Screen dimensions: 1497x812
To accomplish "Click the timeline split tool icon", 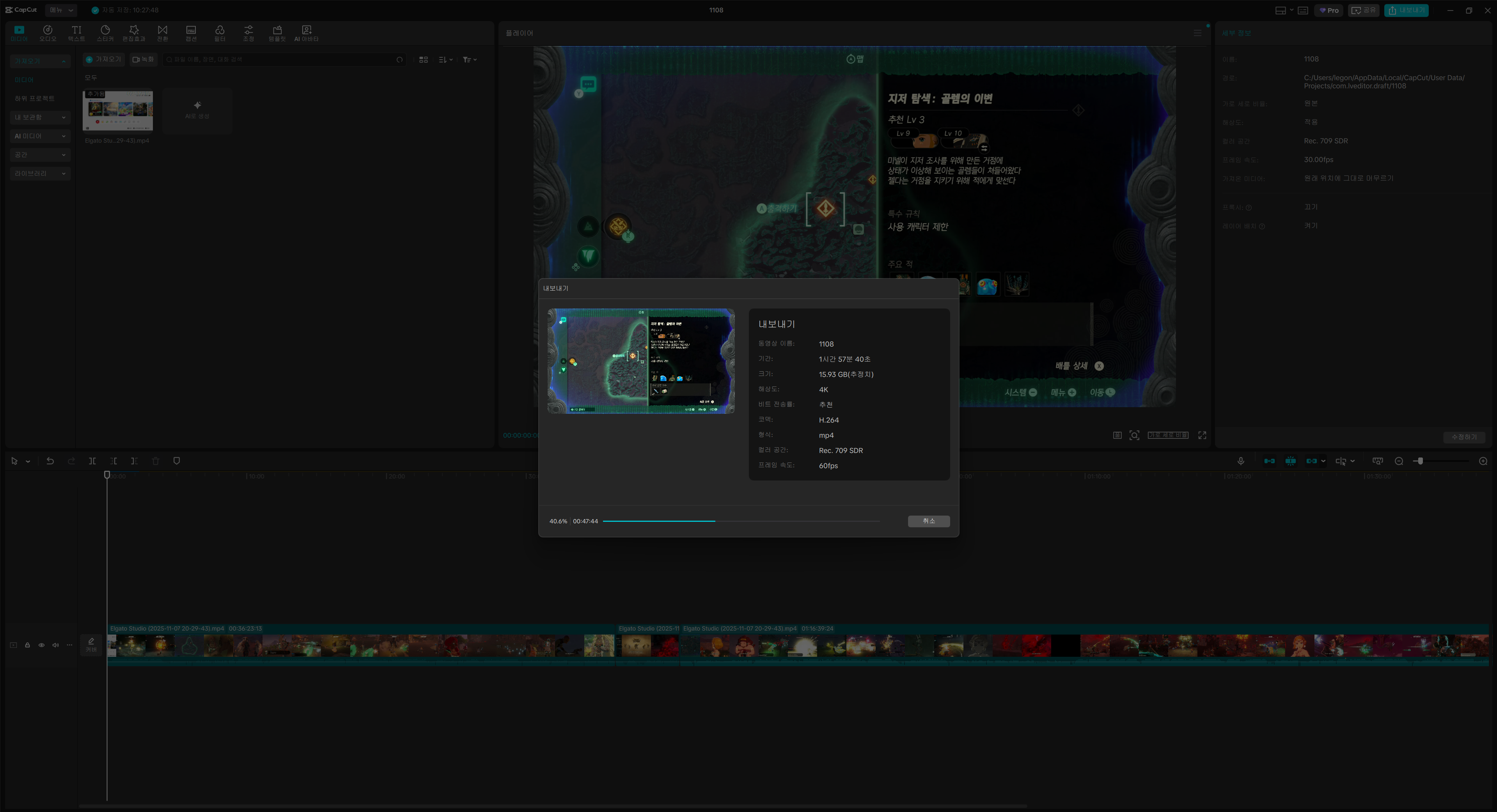I will (x=92, y=461).
